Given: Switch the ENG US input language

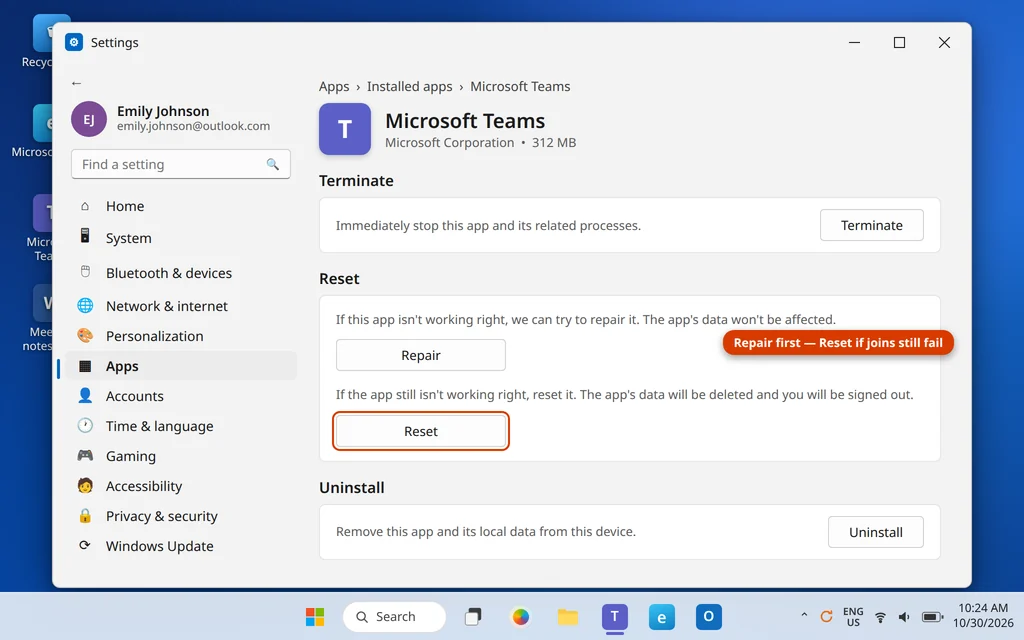Looking at the screenshot, I should (853, 616).
